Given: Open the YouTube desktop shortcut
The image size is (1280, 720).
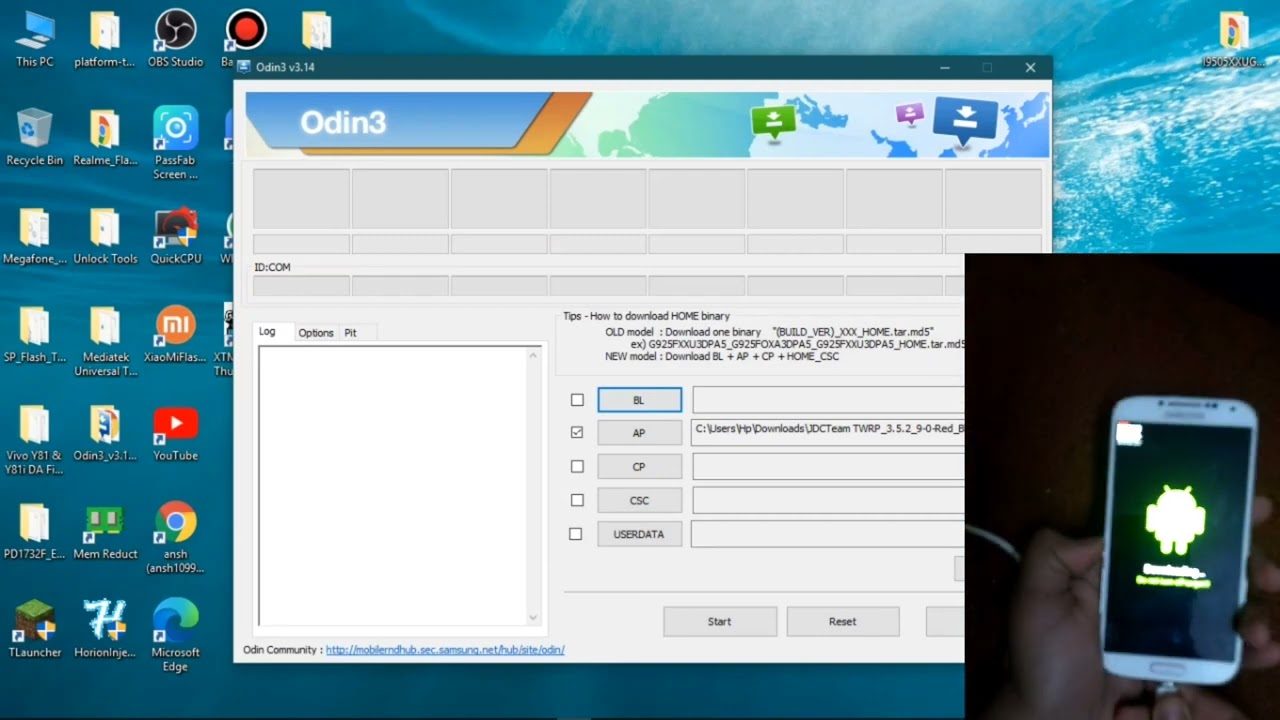Looking at the screenshot, I should [175, 432].
